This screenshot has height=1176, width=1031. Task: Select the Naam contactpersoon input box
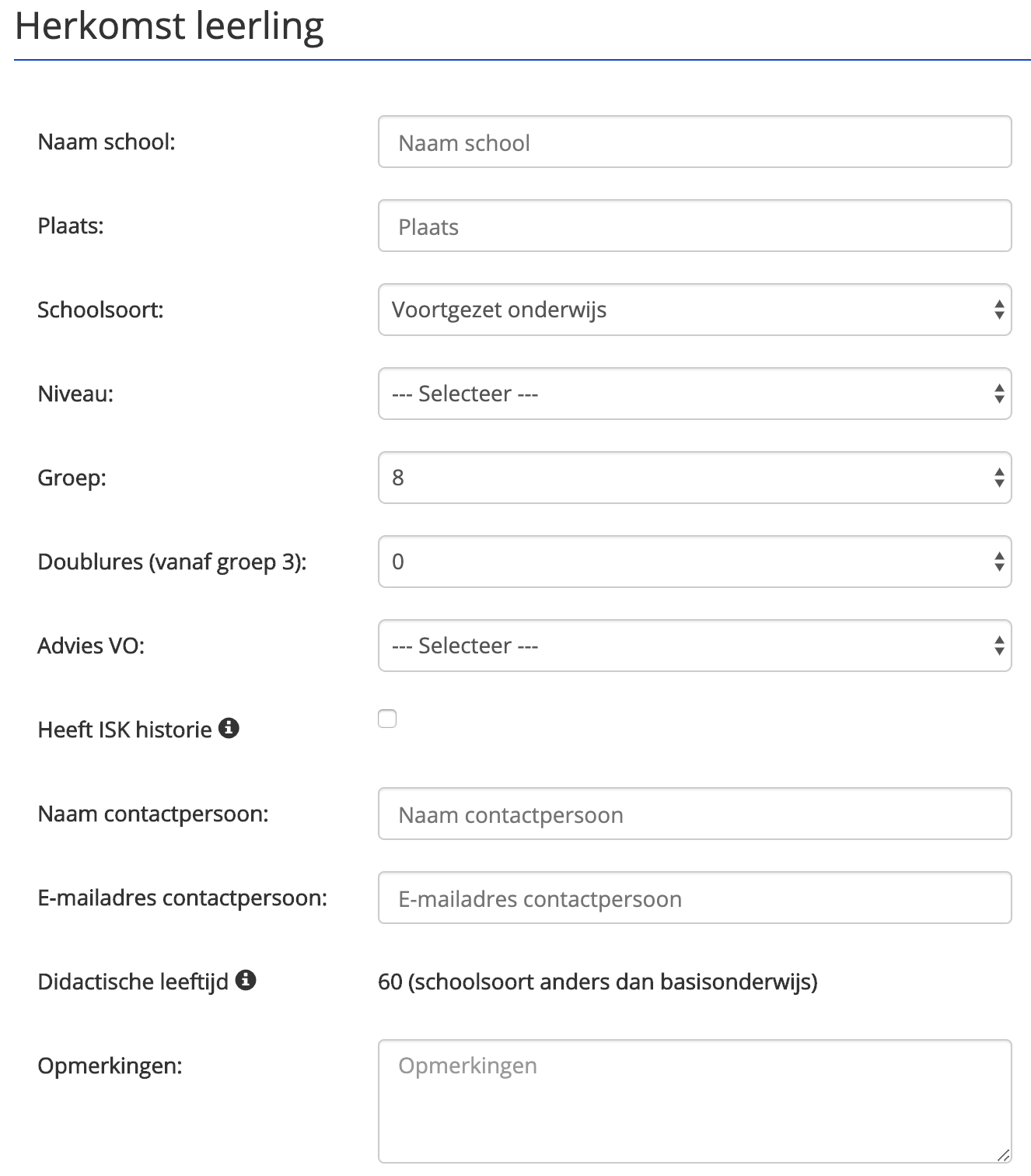click(x=694, y=814)
